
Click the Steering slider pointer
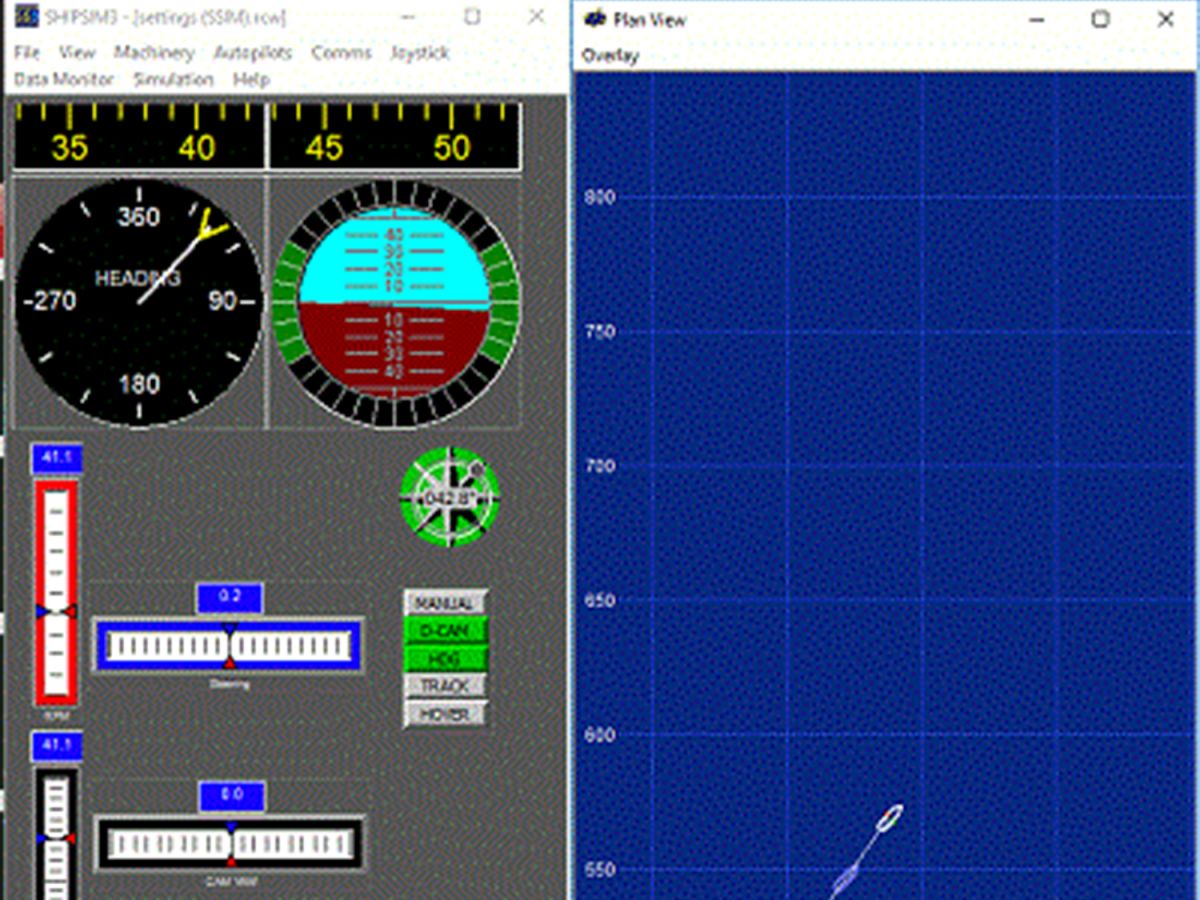pos(228,646)
